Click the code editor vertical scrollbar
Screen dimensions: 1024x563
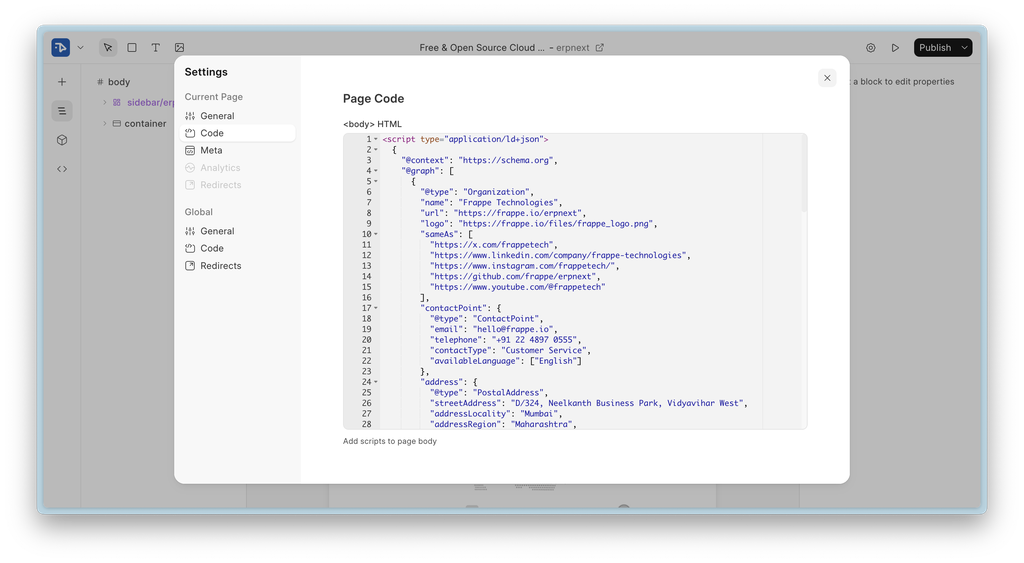[803, 173]
